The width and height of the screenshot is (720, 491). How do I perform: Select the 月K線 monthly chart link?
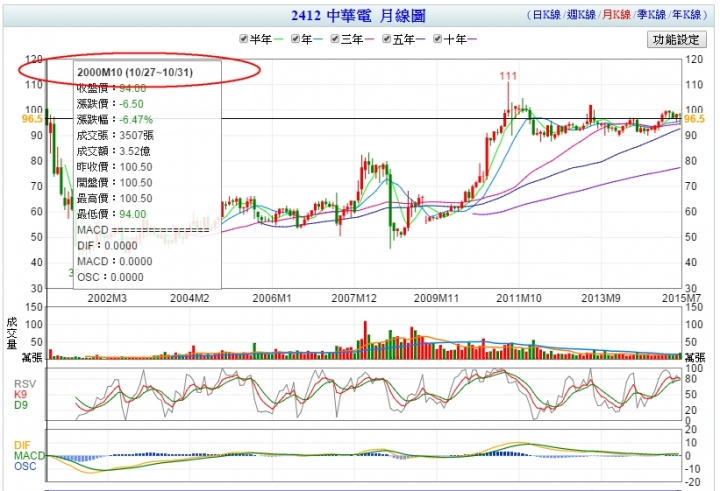pos(616,15)
